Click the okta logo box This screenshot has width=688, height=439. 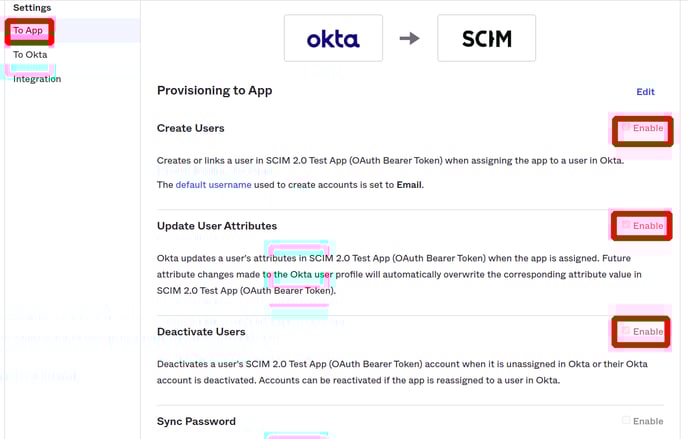(333, 38)
